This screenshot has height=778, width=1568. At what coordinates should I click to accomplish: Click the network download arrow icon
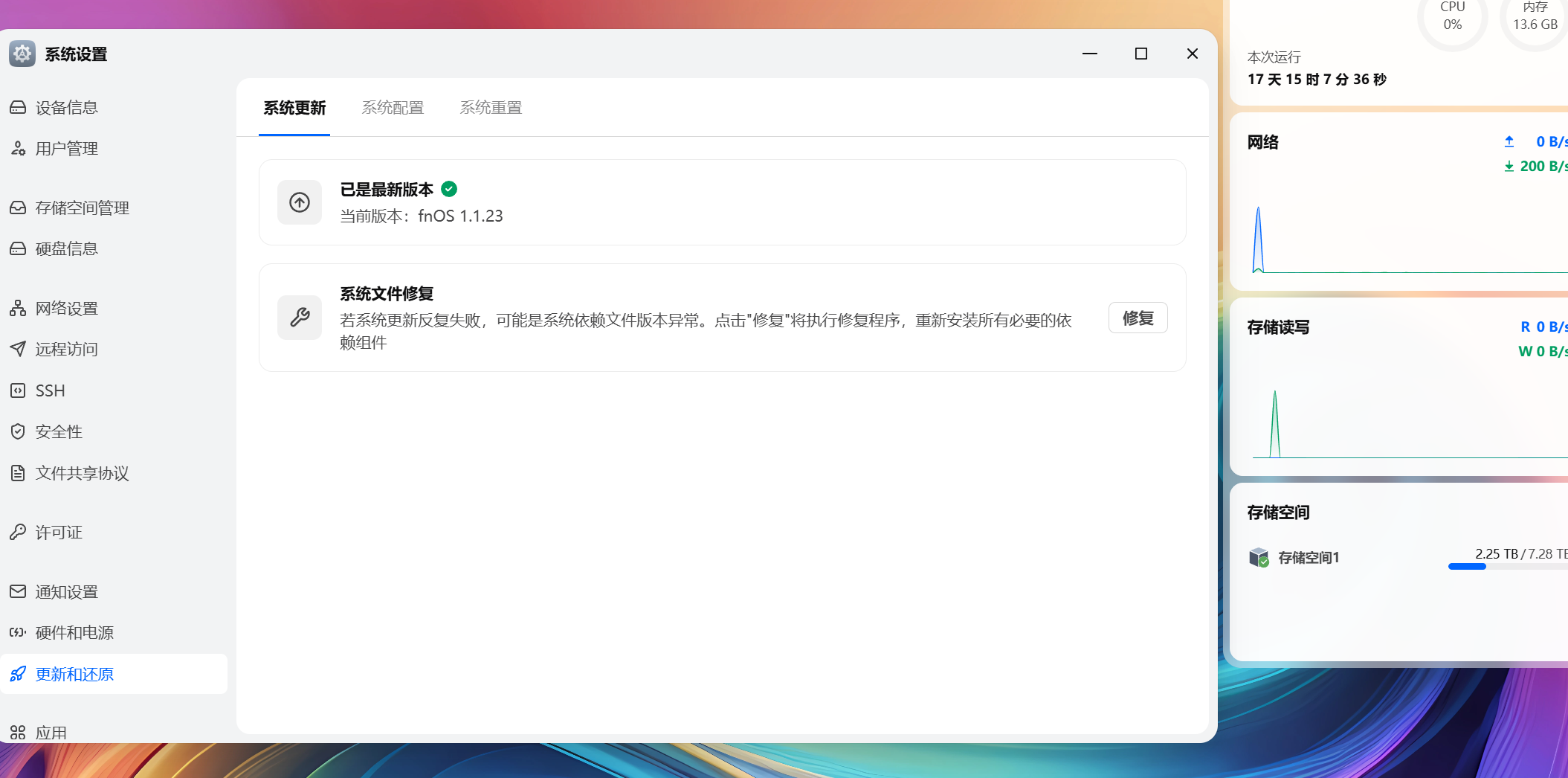tap(1509, 166)
